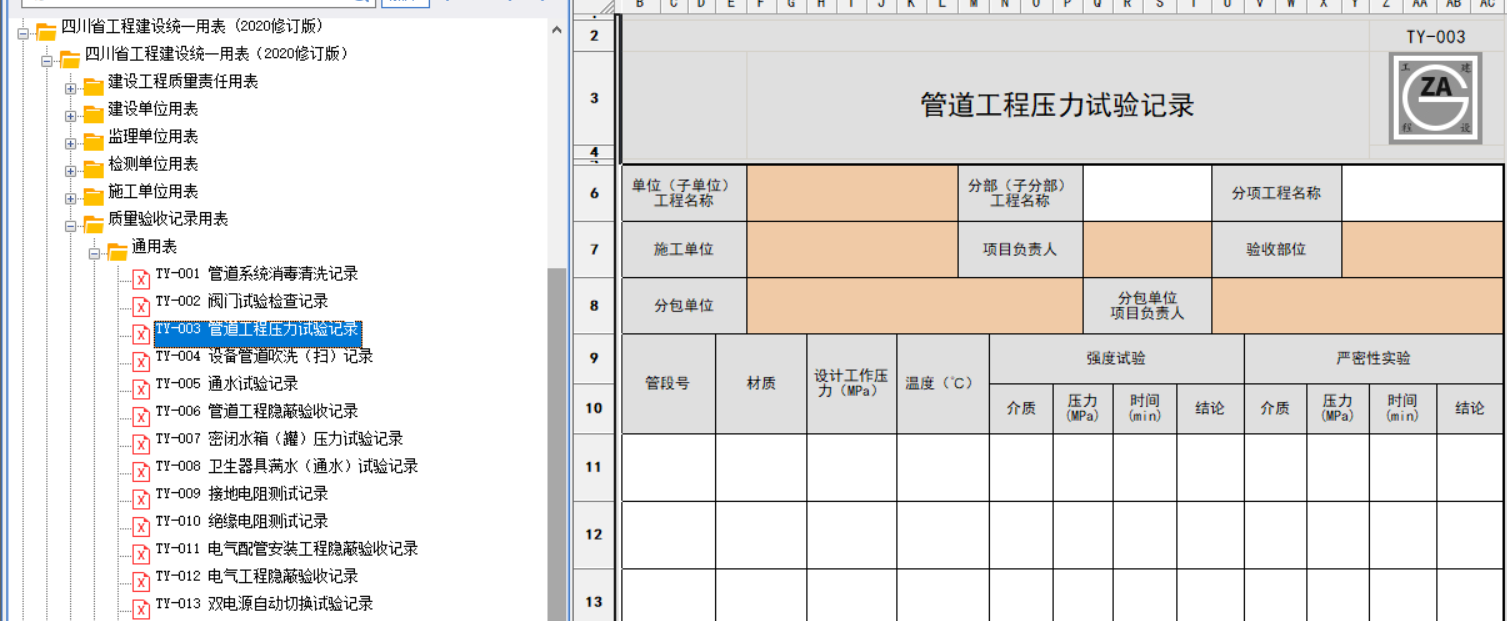
Task: Click the orange 分包单位项目负责人 value cell
Action: (x=1357, y=306)
